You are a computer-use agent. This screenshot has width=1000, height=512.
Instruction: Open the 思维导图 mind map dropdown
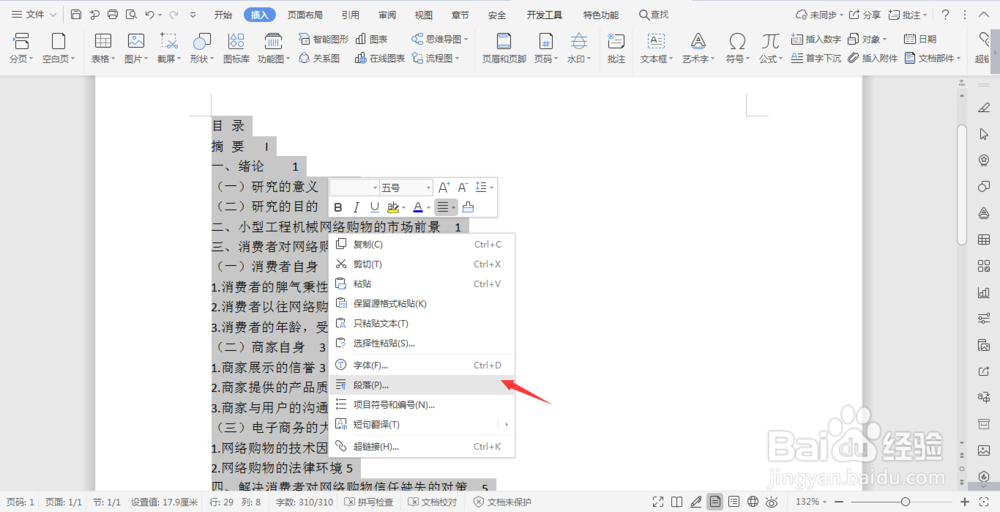pos(440,39)
